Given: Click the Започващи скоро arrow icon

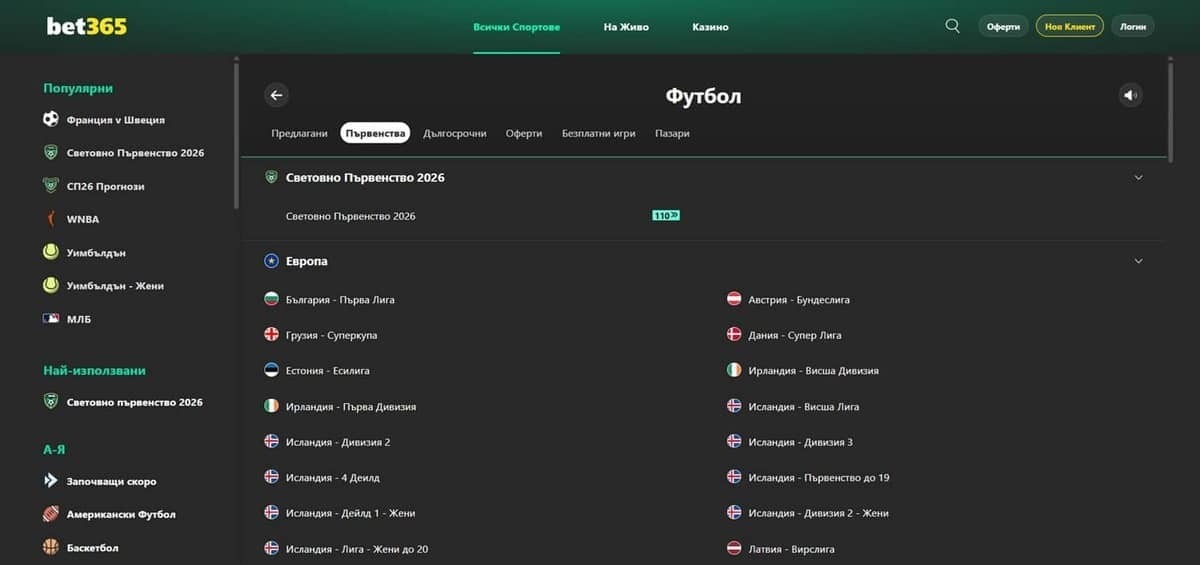Looking at the screenshot, I should pyautogui.click(x=51, y=481).
